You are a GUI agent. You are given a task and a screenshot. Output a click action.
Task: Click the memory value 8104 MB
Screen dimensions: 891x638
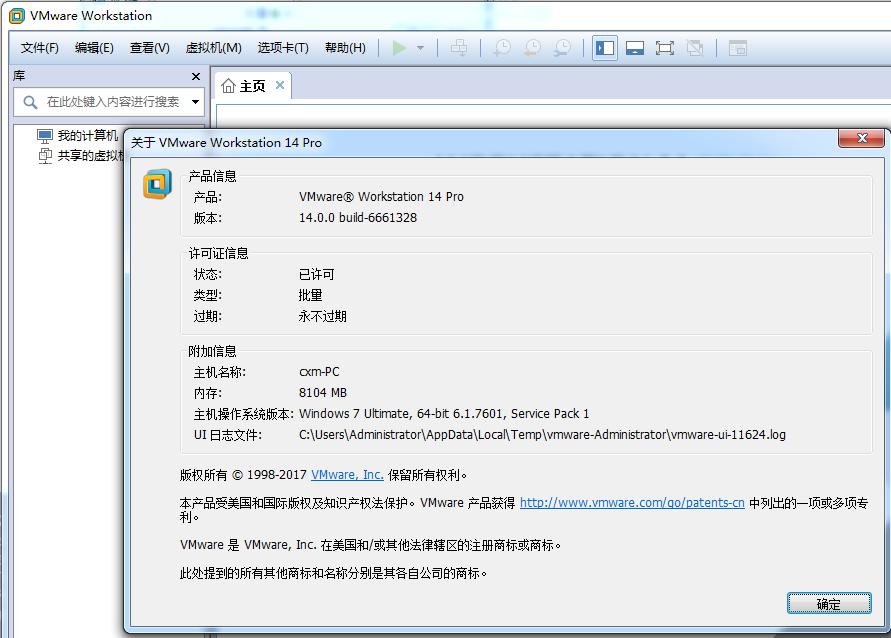pyautogui.click(x=323, y=393)
